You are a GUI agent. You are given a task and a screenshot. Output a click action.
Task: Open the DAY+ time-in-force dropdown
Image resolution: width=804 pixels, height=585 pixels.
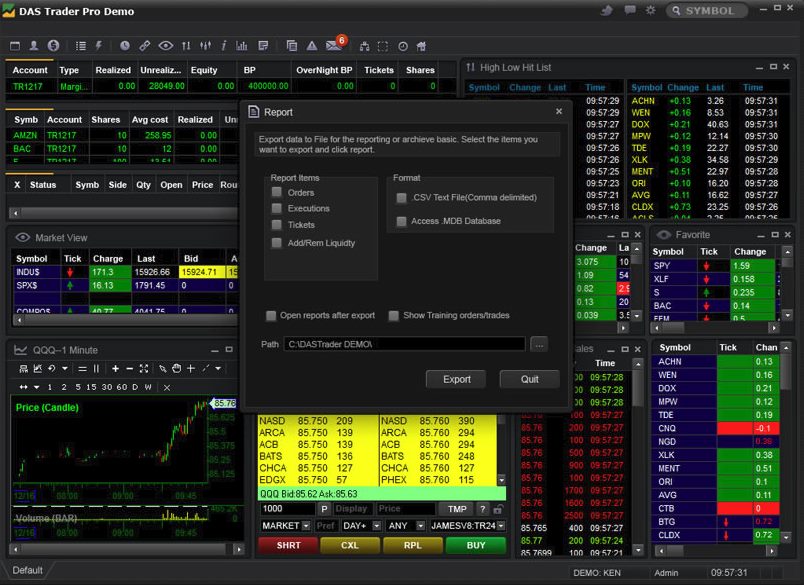click(361, 526)
